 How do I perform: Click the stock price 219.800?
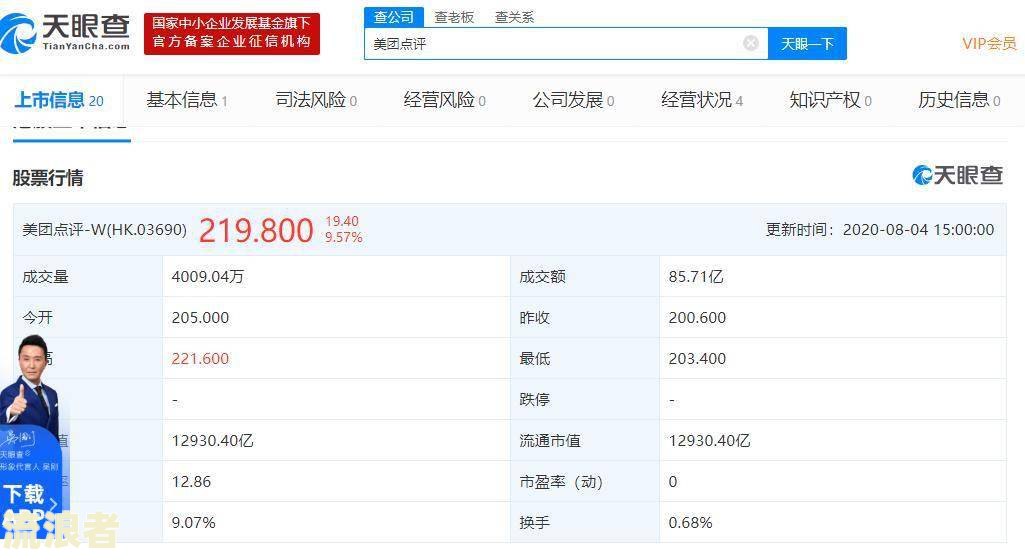pyautogui.click(x=256, y=230)
